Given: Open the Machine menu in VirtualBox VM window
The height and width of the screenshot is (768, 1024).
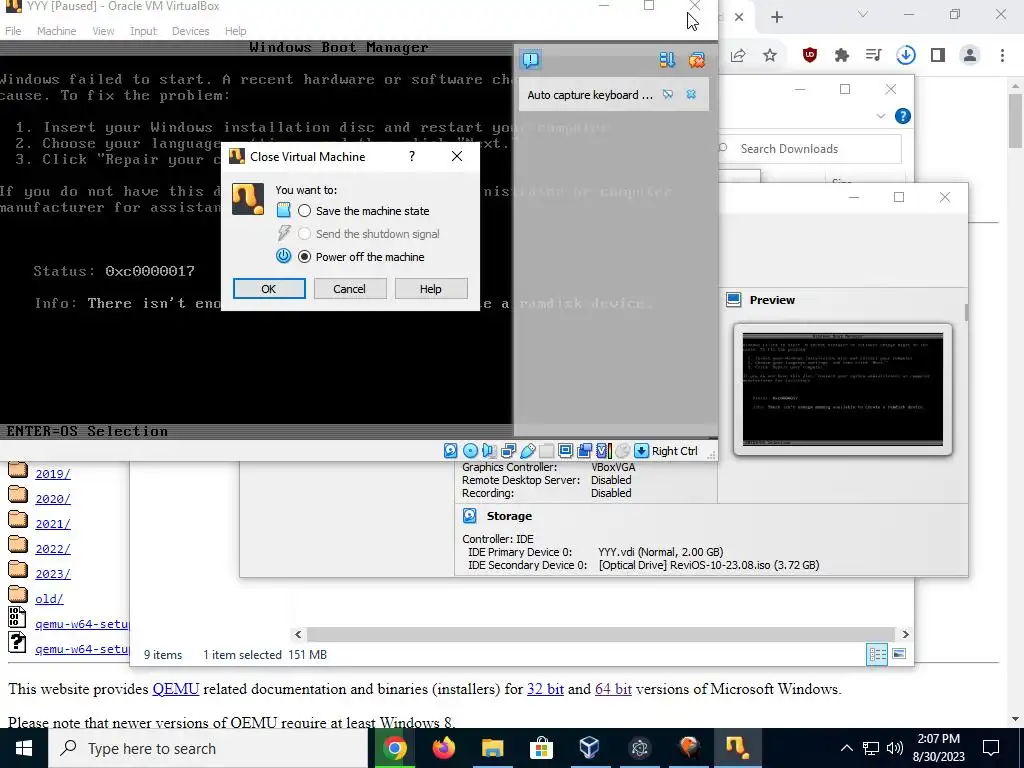Looking at the screenshot, I should point(56,31).
